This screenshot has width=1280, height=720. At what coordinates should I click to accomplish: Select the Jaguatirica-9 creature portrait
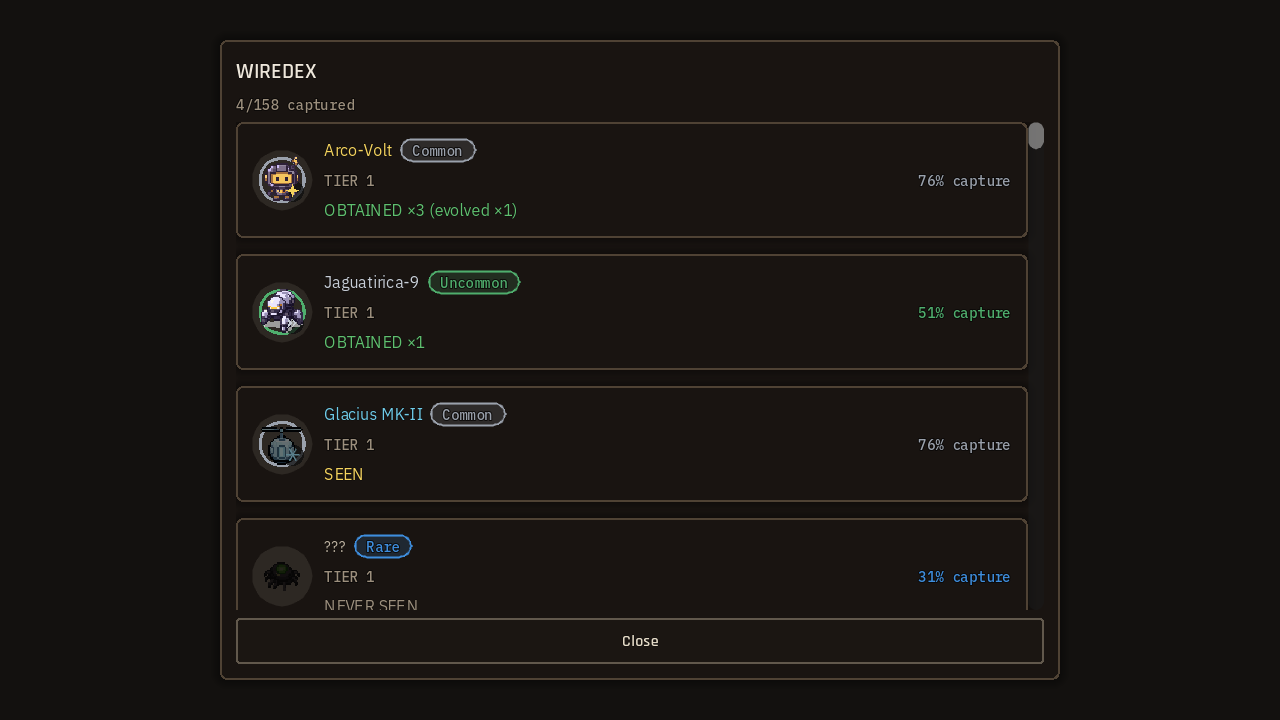click(x=282, y=312)
